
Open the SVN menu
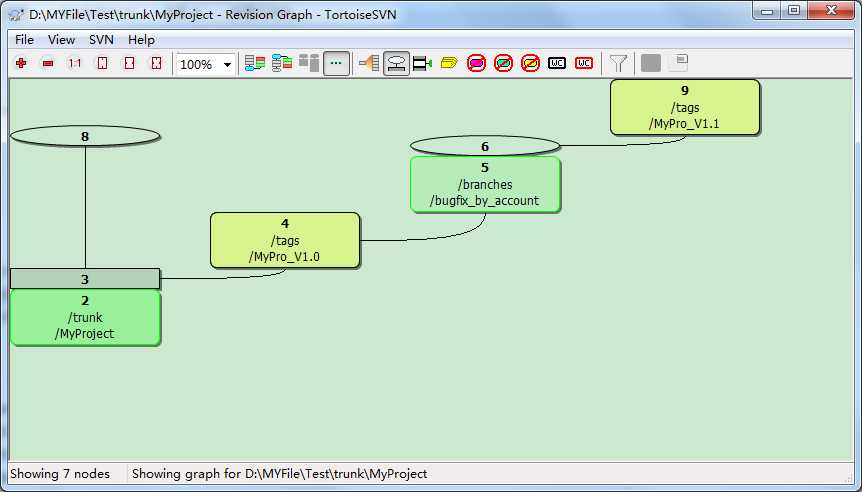pyautogui.click(x=101, y=40)
